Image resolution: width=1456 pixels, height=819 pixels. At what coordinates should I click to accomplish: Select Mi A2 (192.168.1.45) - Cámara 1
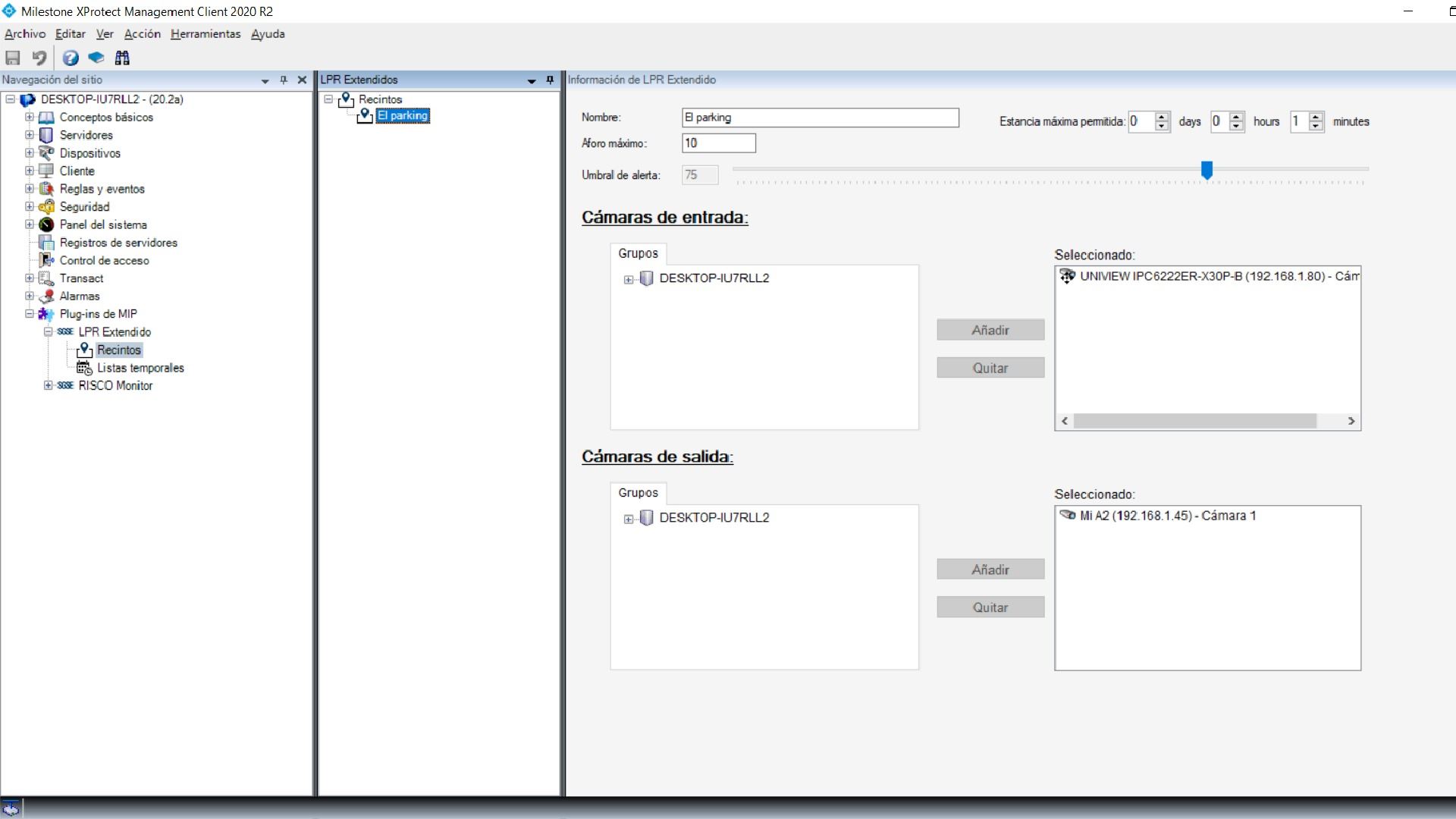[x=1168, y=516]
